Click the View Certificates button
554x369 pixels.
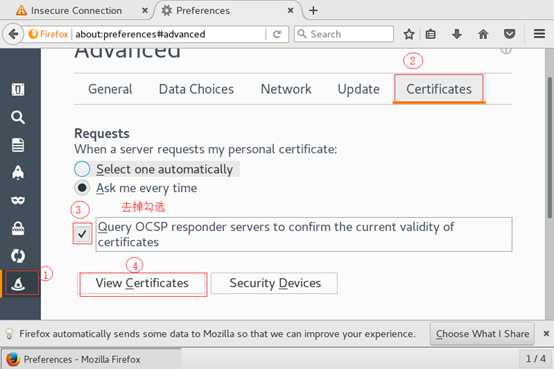pos(142,283)
